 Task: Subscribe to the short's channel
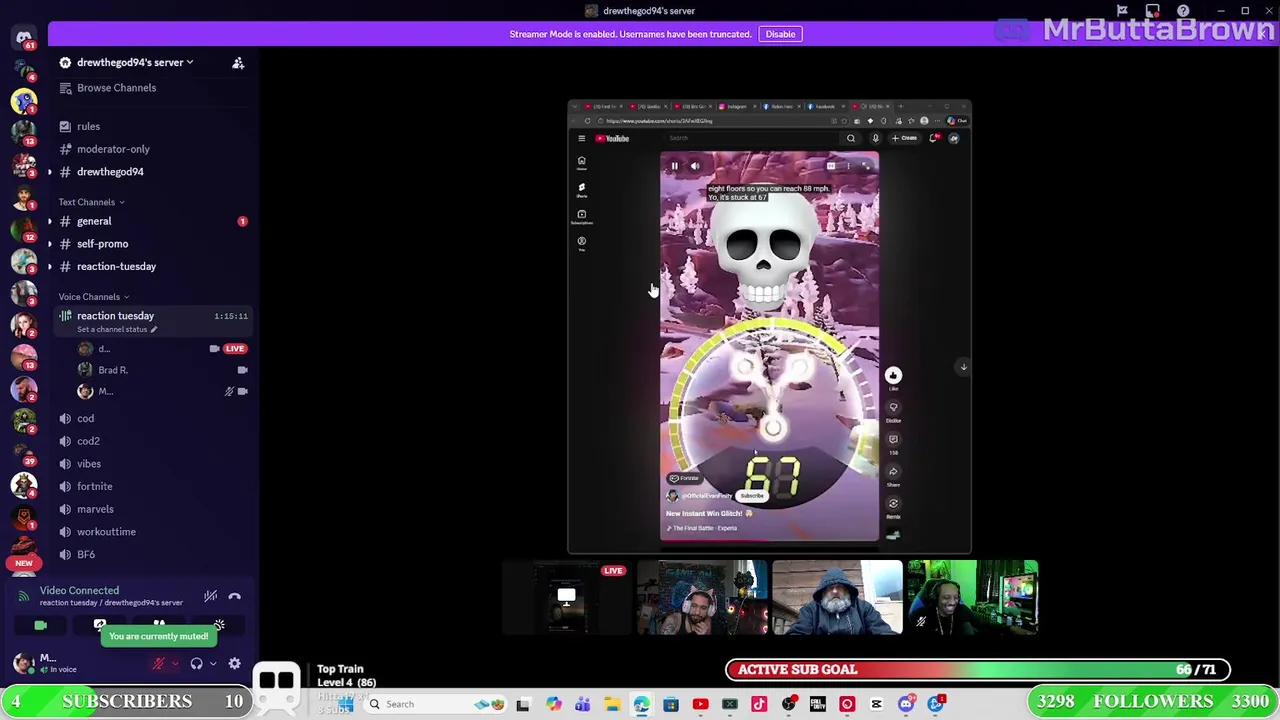point(752,496)
